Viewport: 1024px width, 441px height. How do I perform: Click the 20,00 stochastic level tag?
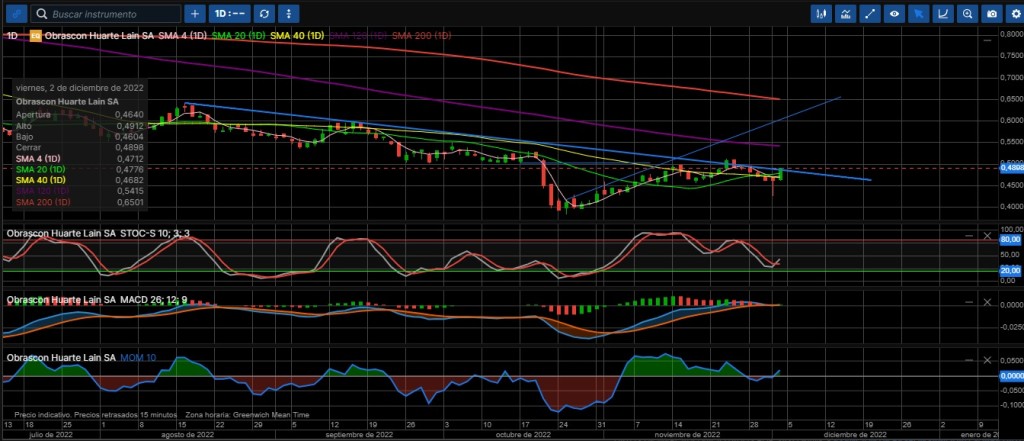coord(1010,270)
